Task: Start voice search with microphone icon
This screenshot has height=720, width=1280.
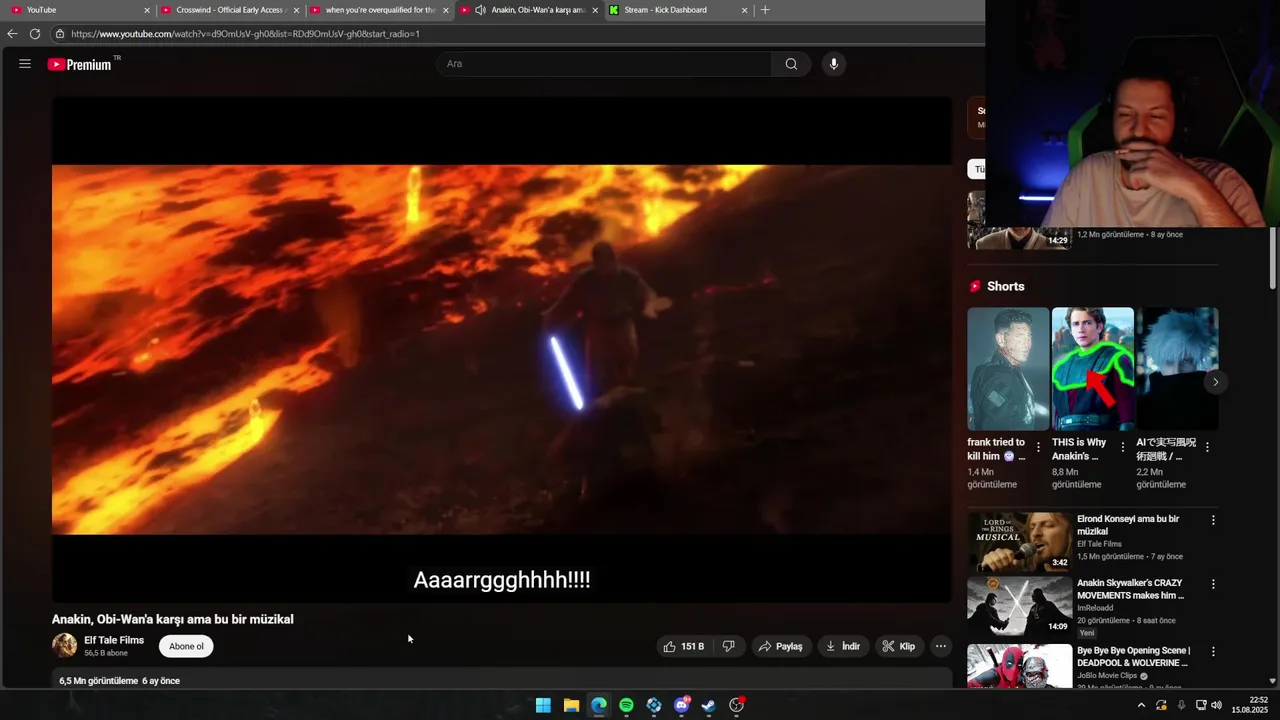Action: point(833,64)
